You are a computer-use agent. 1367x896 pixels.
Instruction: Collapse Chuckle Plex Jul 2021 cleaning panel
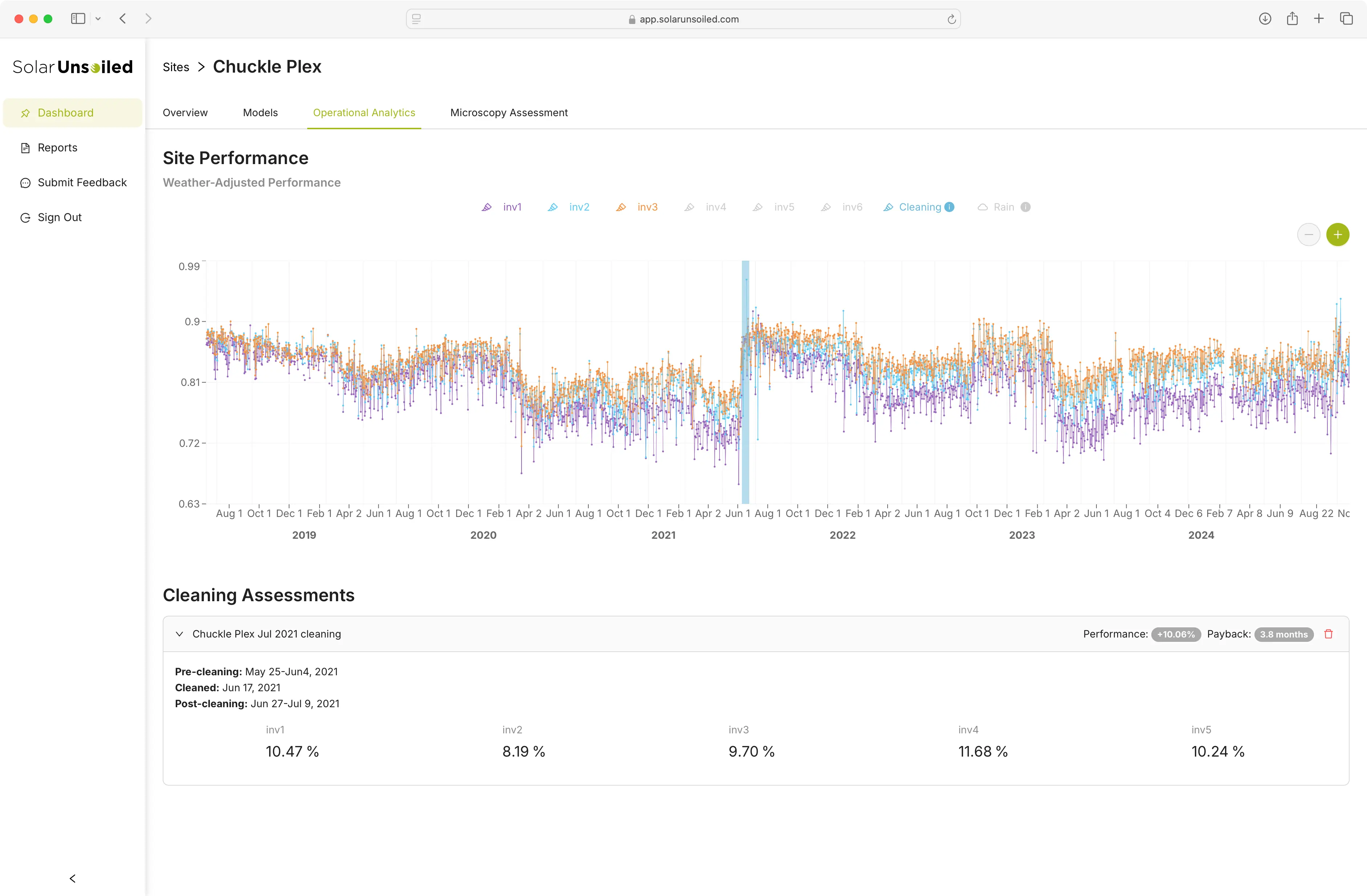180,634
